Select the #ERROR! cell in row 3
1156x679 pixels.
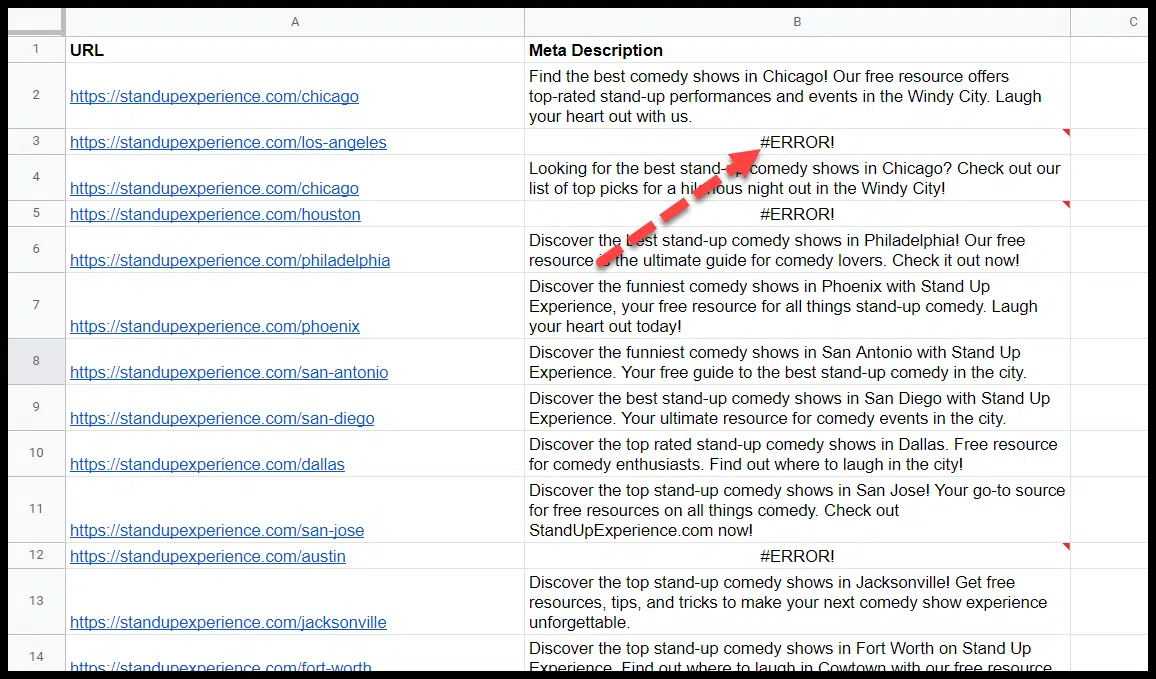(x=797, y=142)
